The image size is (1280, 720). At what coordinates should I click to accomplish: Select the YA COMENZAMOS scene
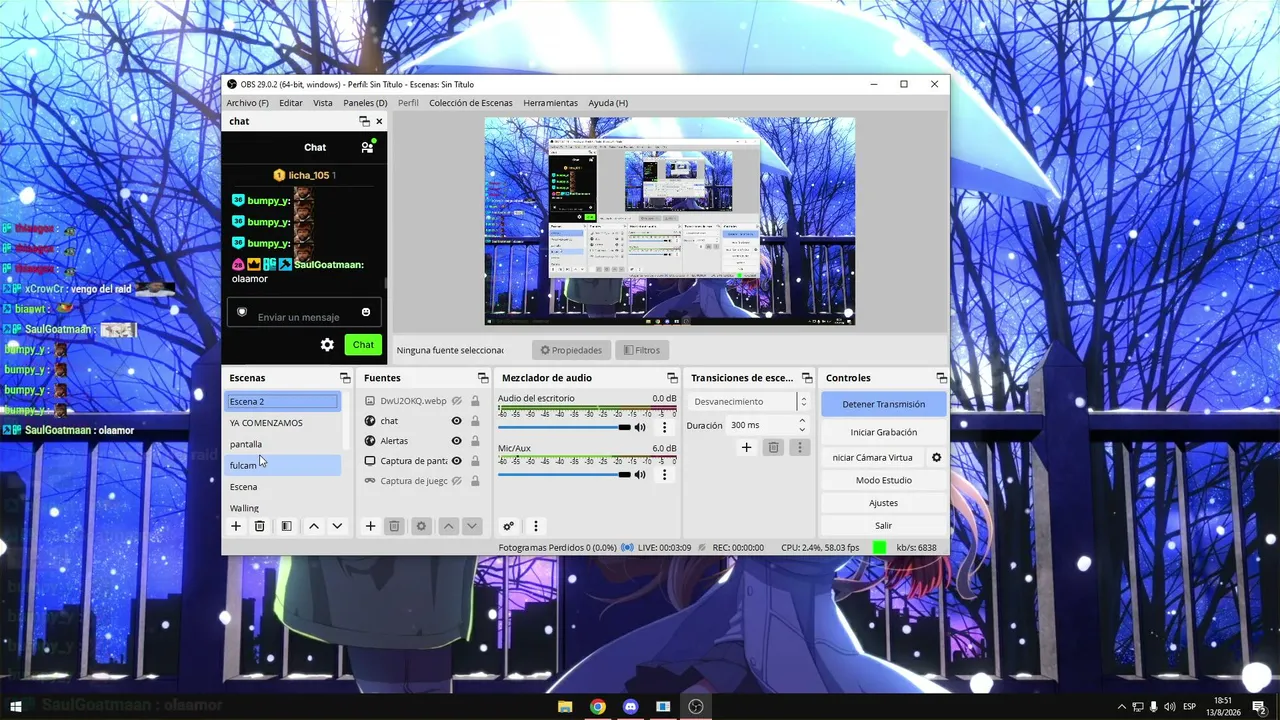coord(283,423)
